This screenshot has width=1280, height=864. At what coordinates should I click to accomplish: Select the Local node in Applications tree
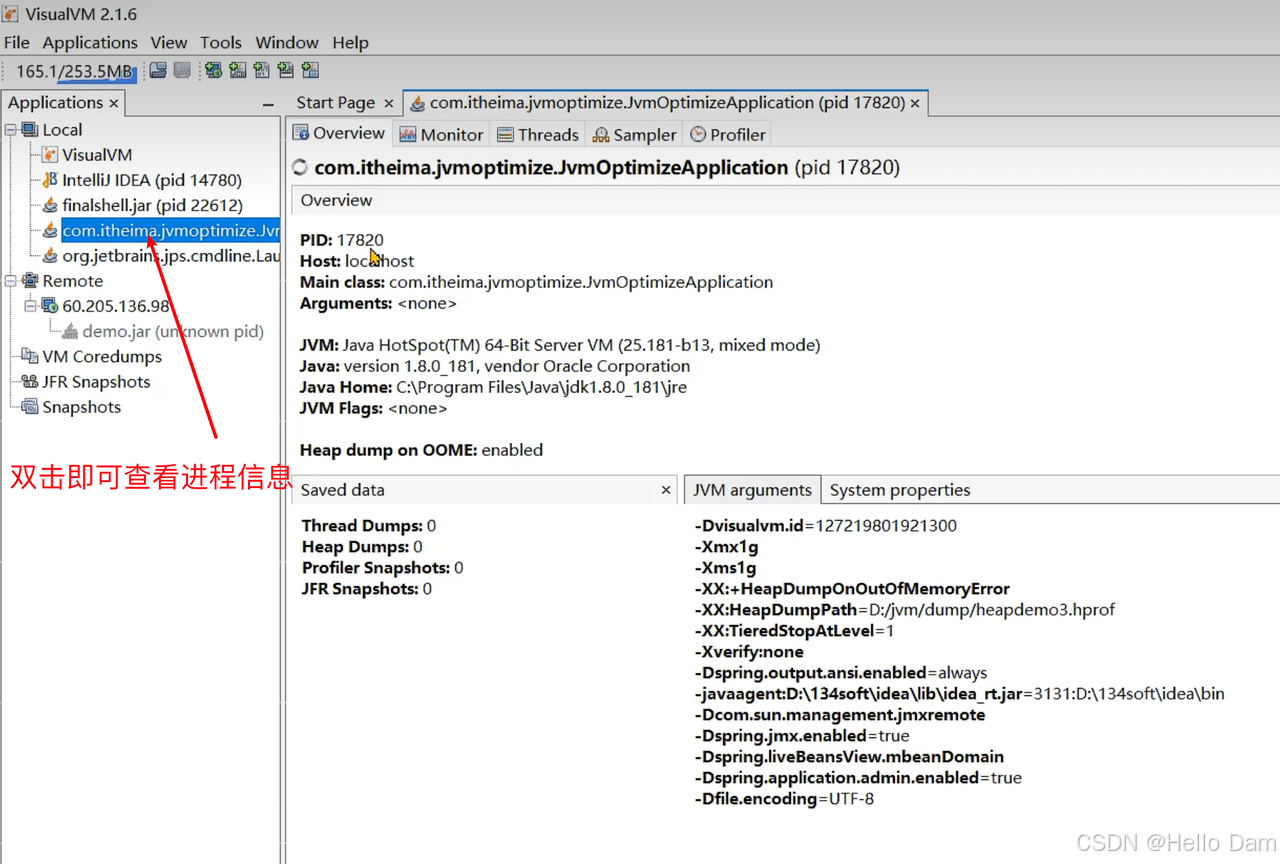[x=62, y=130]
